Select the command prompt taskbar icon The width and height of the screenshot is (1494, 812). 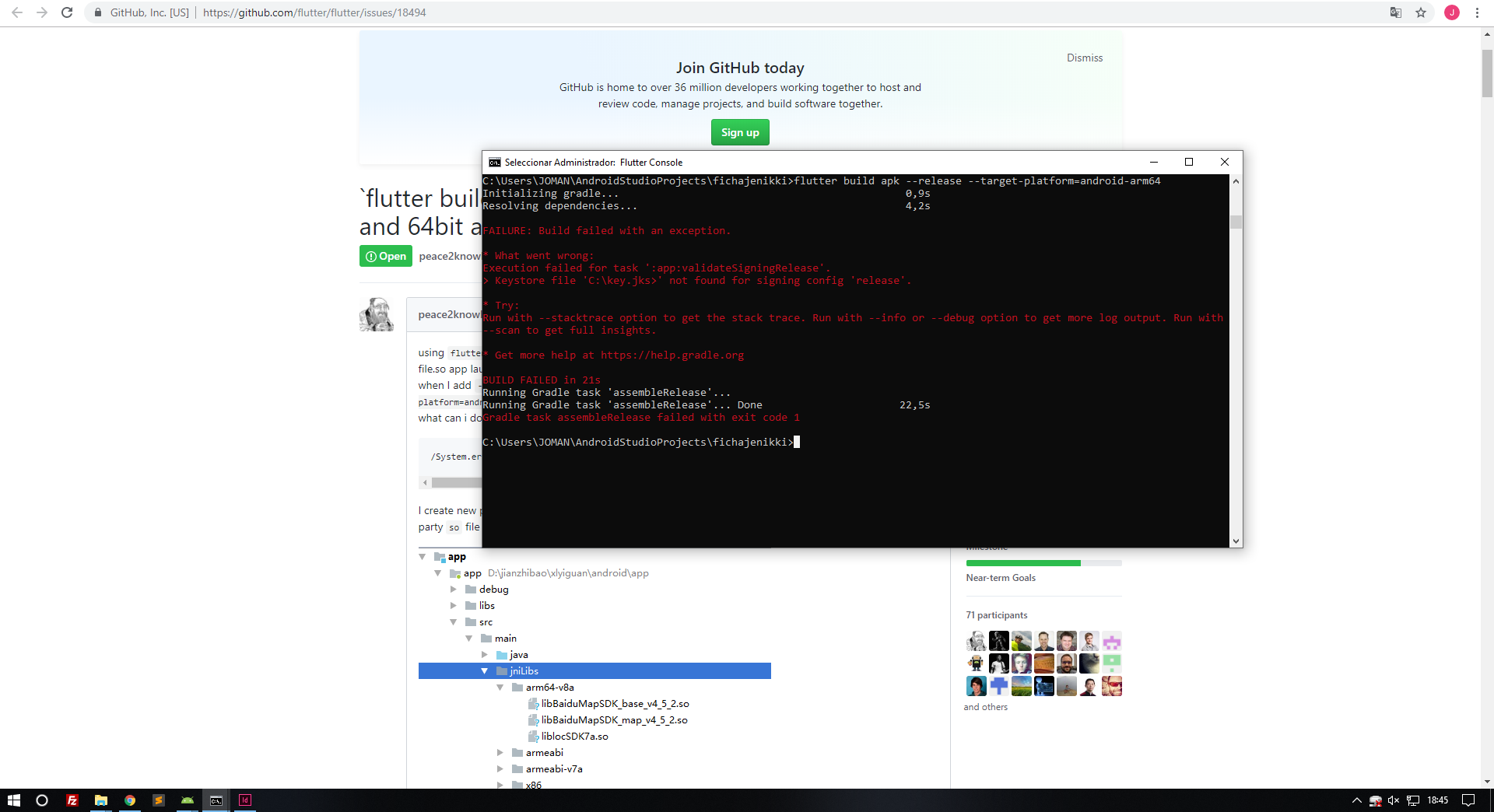tap(216, 800)
